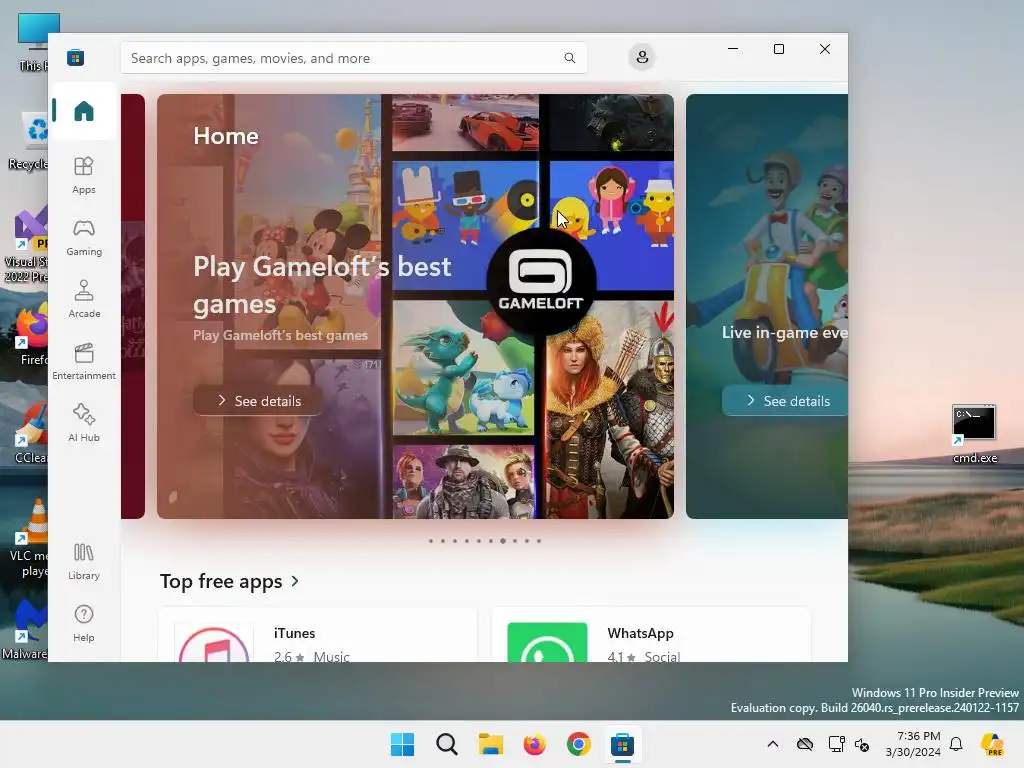Click the search magnifier icon in search box

tap(569, 58)
